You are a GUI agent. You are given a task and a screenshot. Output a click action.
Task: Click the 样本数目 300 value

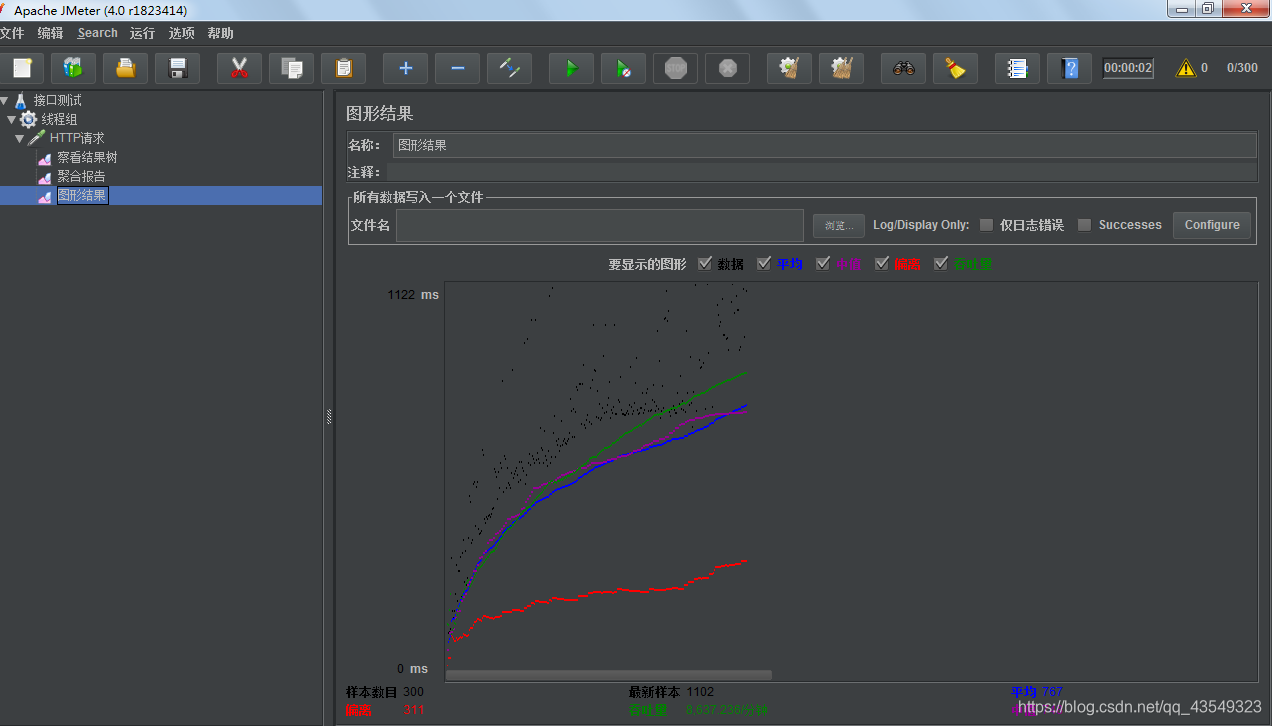pos(413,692)
